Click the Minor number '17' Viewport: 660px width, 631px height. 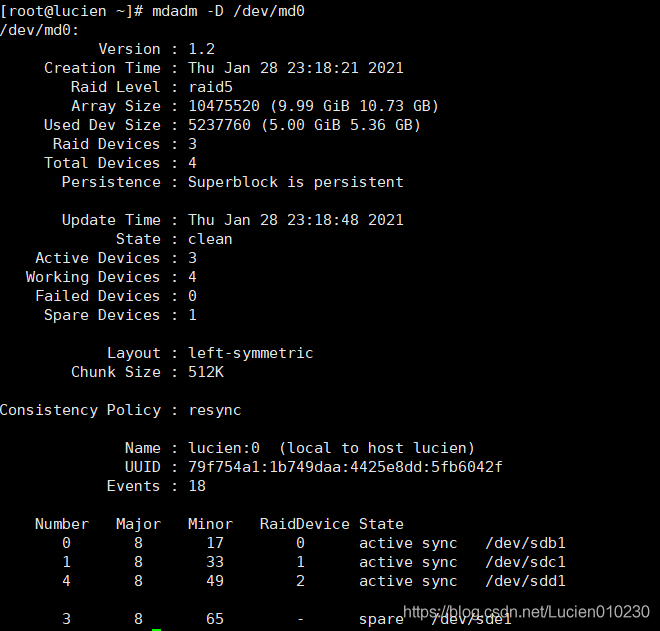click(x=215, y=543)
